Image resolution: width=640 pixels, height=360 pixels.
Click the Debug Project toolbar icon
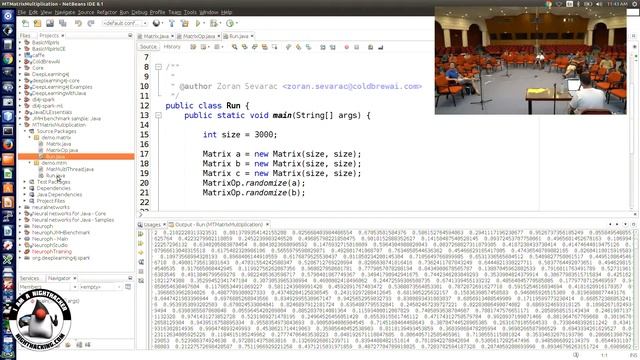coord(213,23)
